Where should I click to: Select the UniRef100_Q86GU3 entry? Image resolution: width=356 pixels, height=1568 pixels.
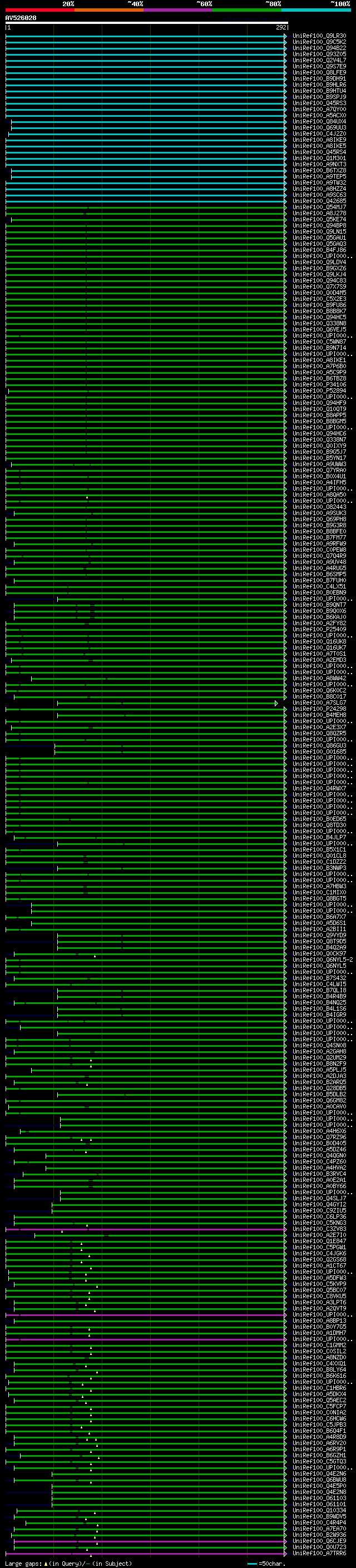pyautogui.click(x=319, y=746)
